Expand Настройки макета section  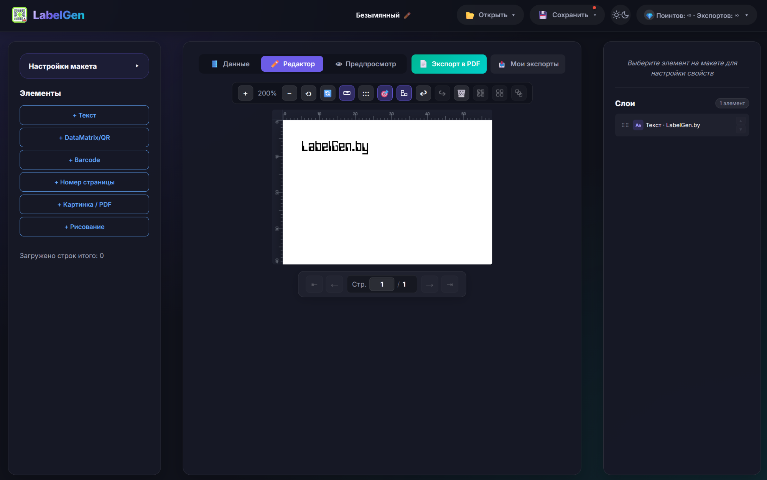(x=84, y=66)
